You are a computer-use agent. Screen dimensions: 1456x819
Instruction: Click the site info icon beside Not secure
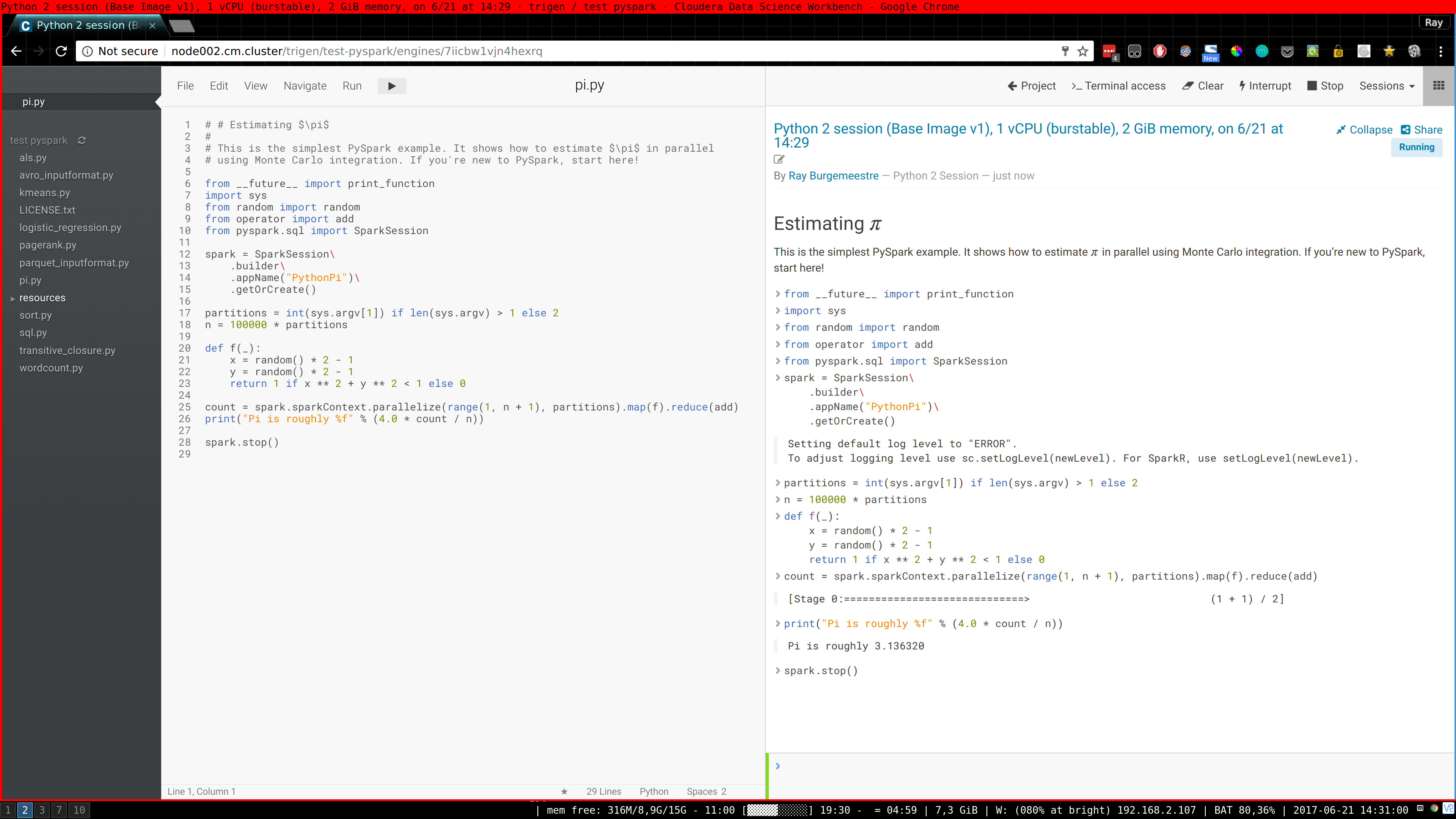tap(88, 52)
